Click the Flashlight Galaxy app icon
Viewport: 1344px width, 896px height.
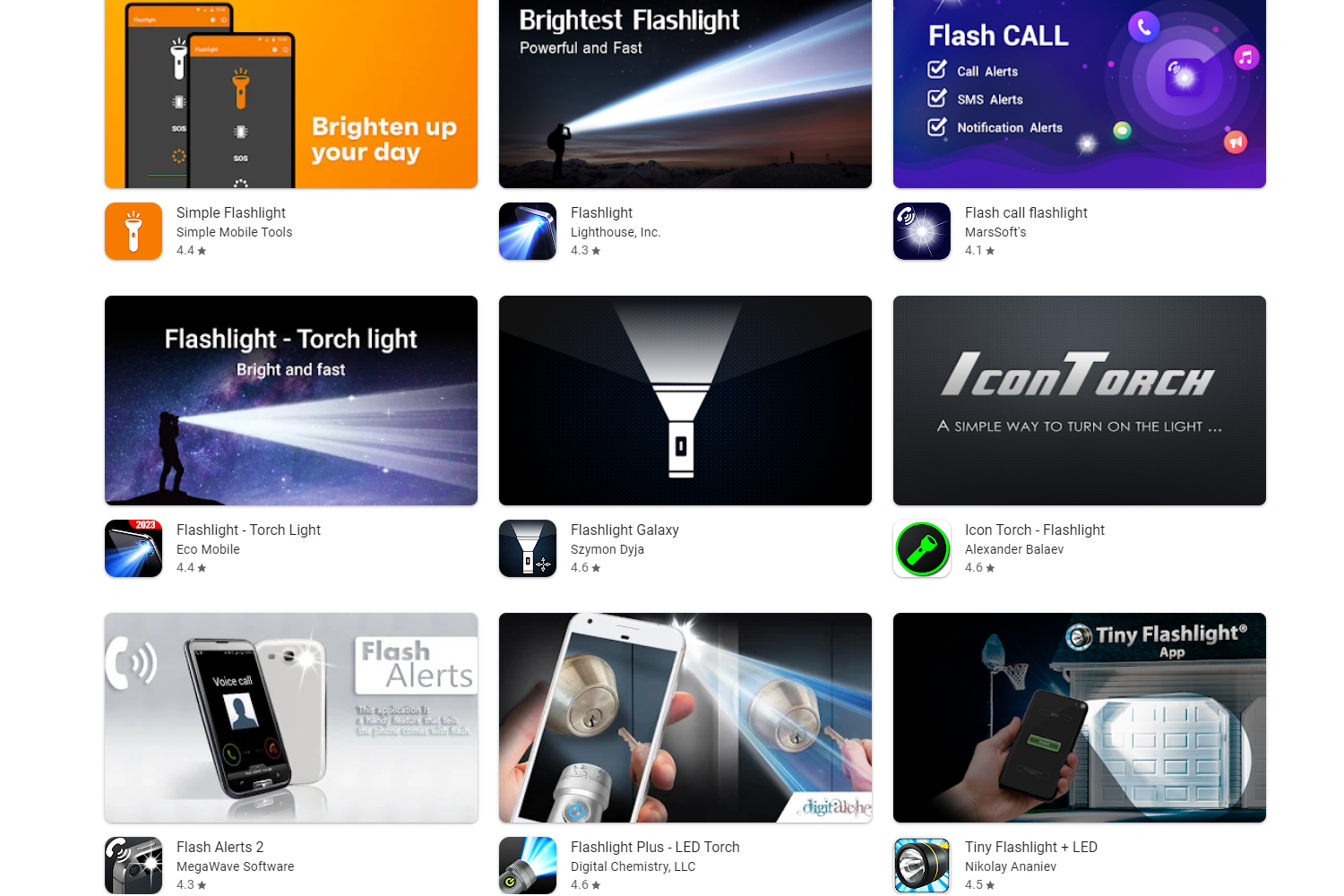(x=528, y=548)
